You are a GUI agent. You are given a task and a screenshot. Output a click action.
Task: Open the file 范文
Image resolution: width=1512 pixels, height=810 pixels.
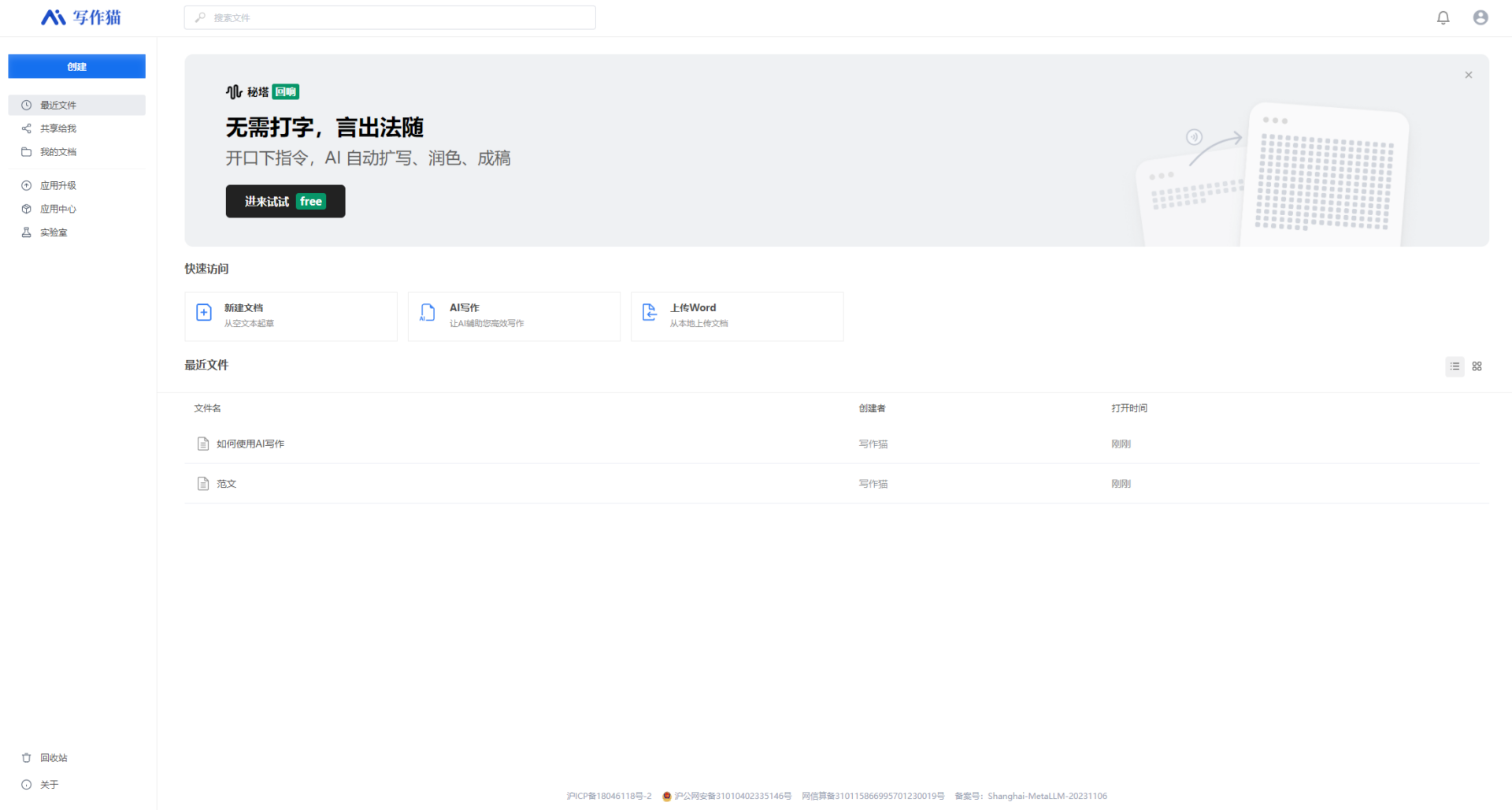point(227,484)
